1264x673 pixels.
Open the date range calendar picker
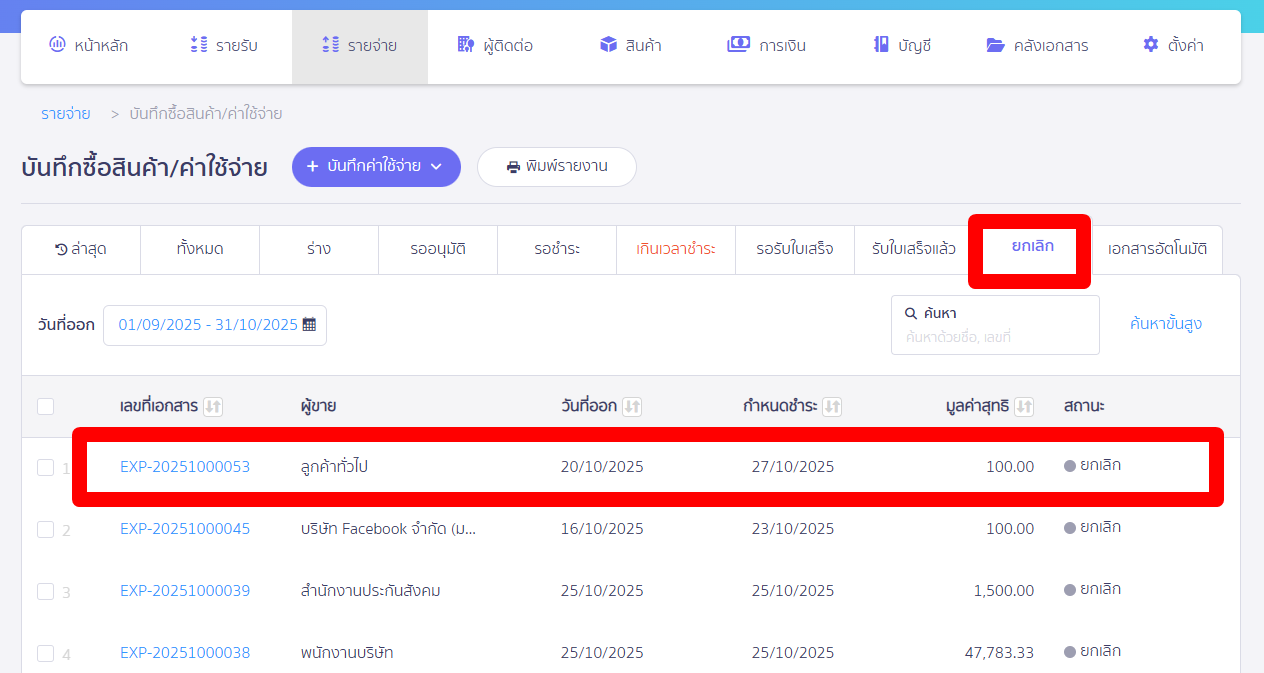click(310, 324)
